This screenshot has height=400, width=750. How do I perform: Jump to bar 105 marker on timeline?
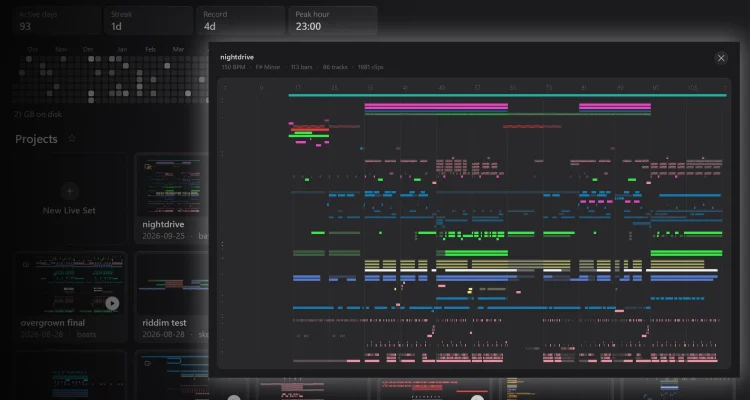point(692,88)
